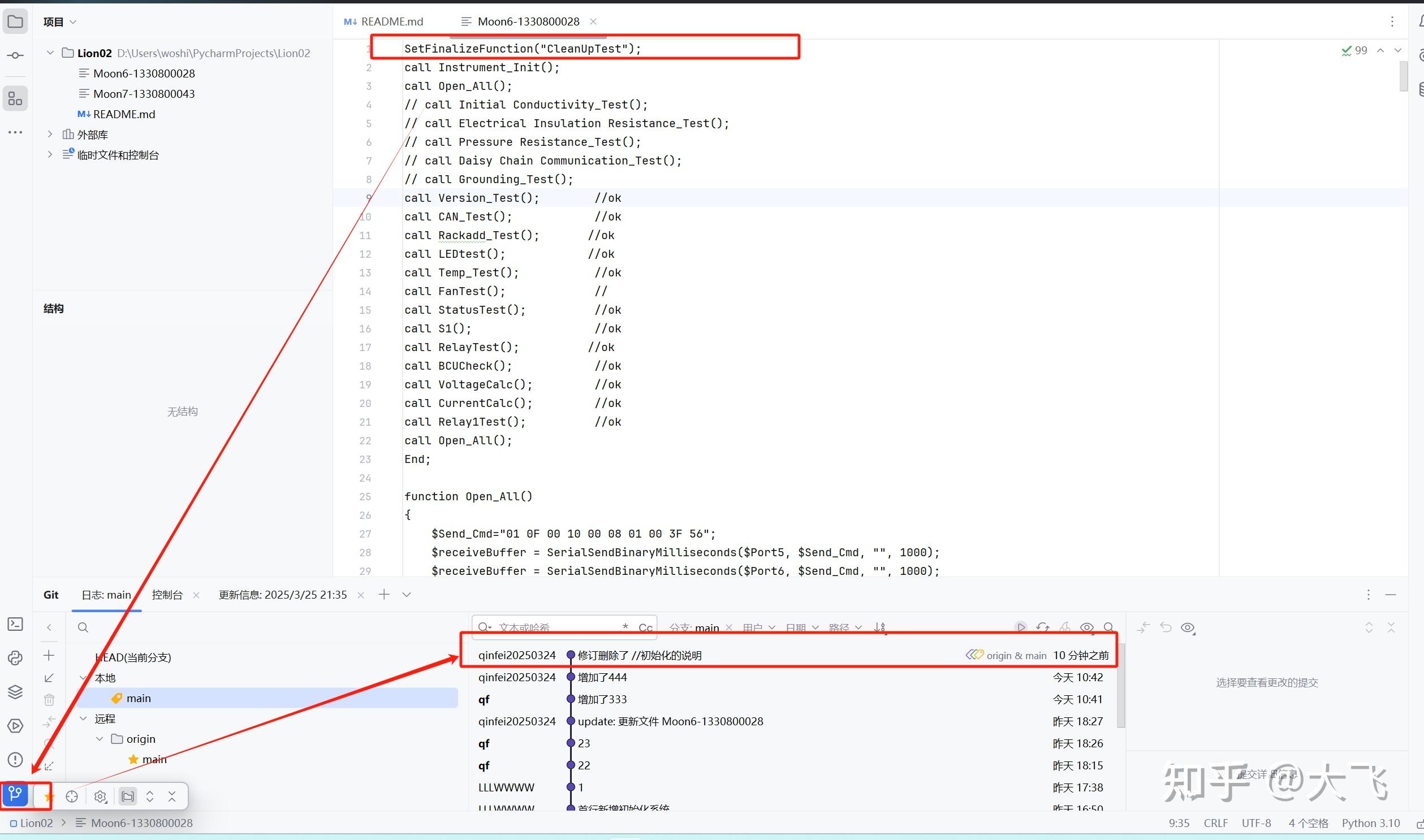1424x840 pixels.
Task: Toggle match case Cc in commit search
Action: (645, 627)
